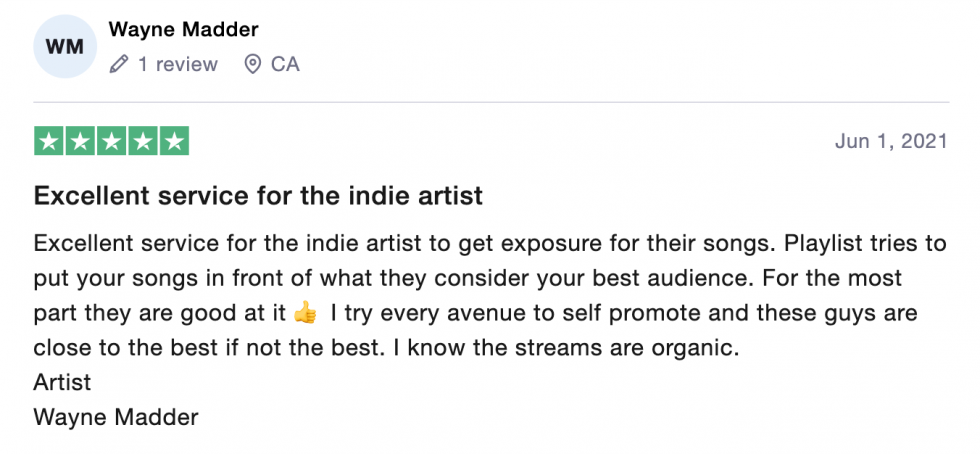Click the fifth green star
Screen dimensions: 980x454
pos(174,141)
